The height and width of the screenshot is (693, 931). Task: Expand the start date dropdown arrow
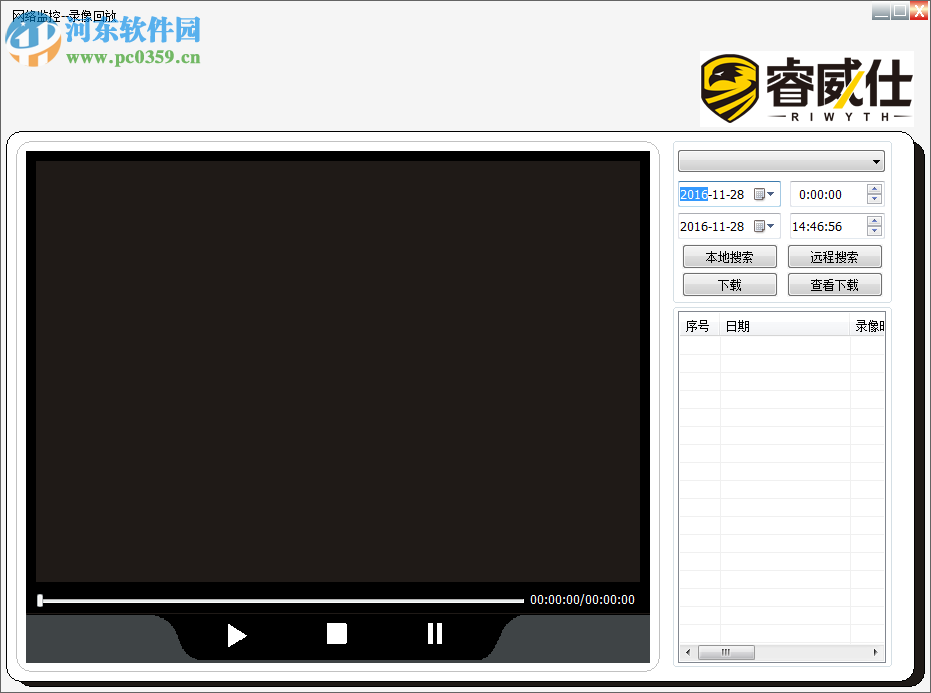click(771, 193)
